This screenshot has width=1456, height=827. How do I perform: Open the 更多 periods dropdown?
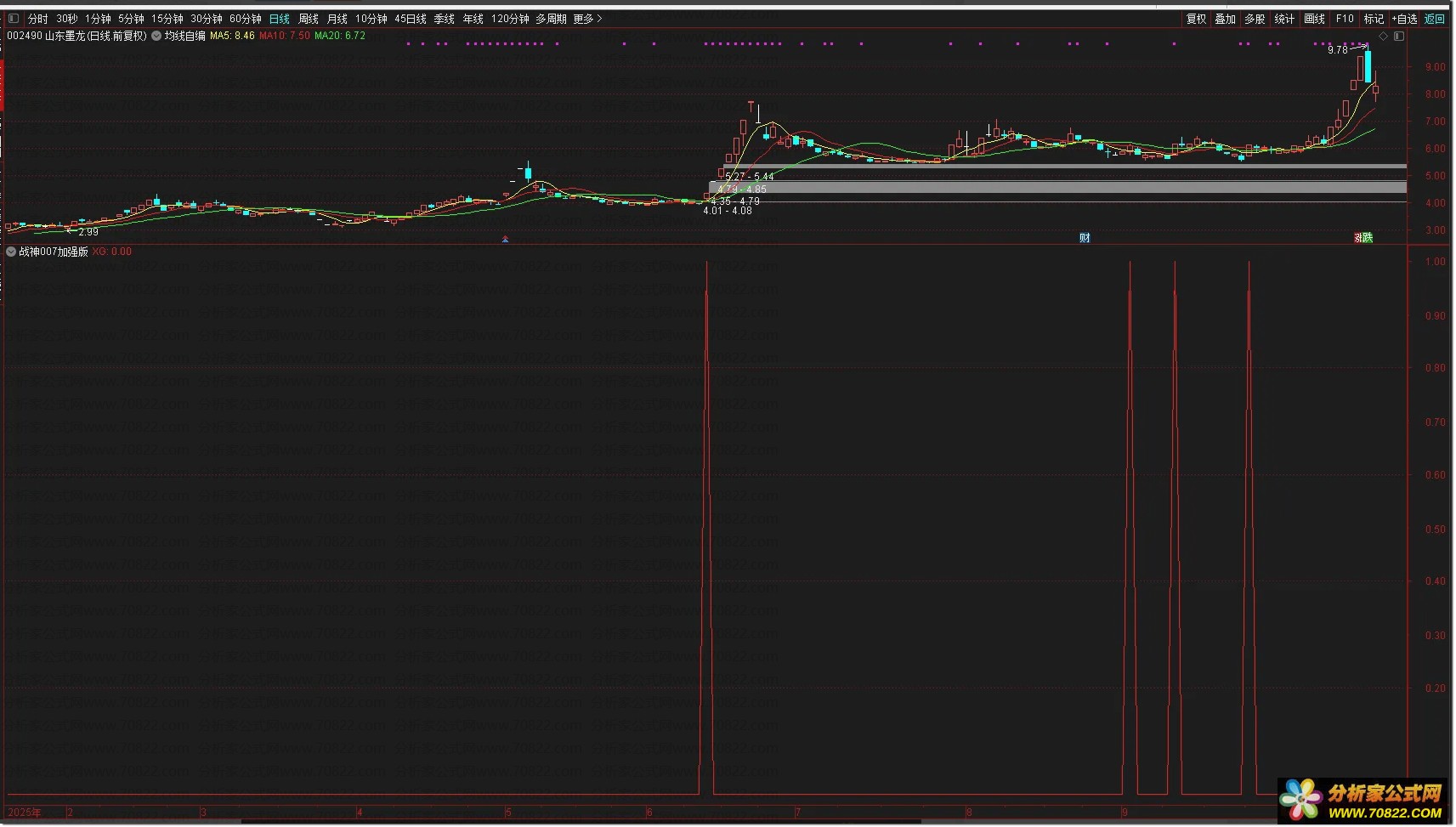(587, 19)
